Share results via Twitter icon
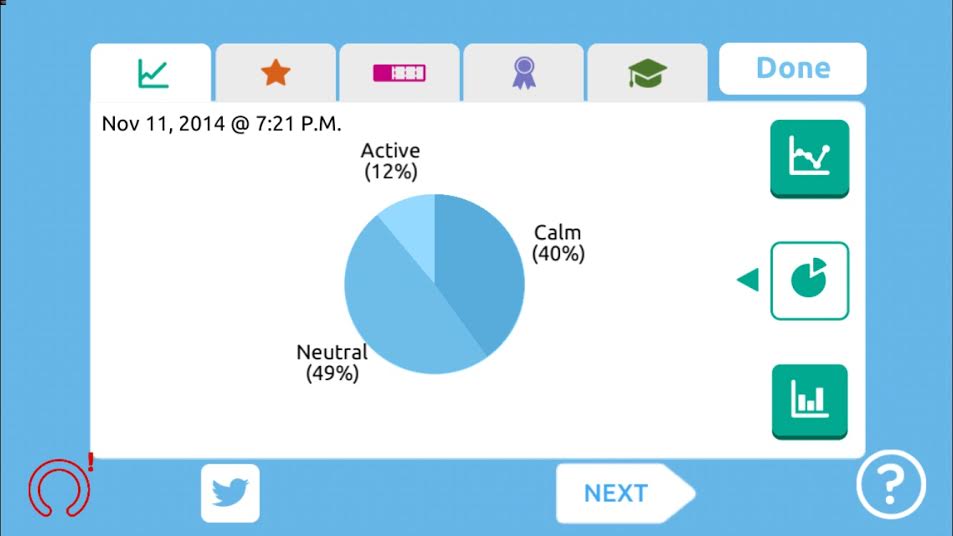 click(230, 493)
